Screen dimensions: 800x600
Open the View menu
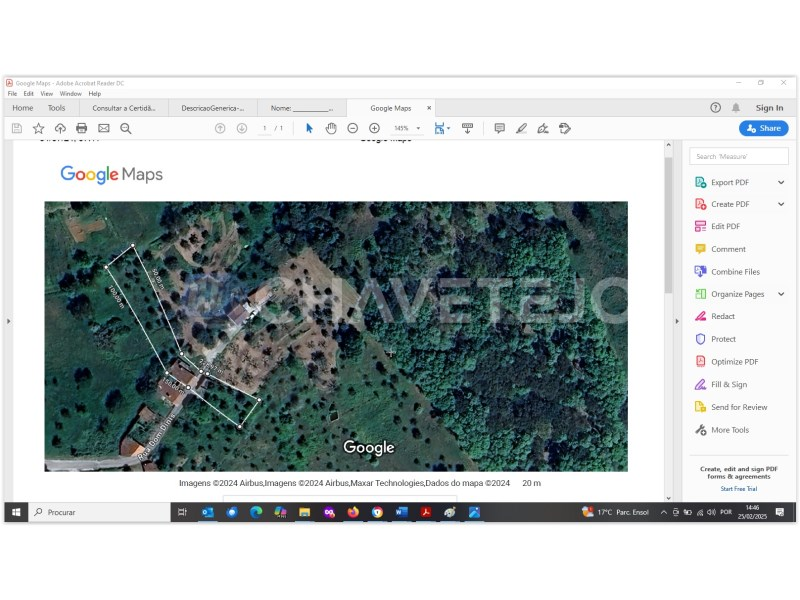point(46,94)
